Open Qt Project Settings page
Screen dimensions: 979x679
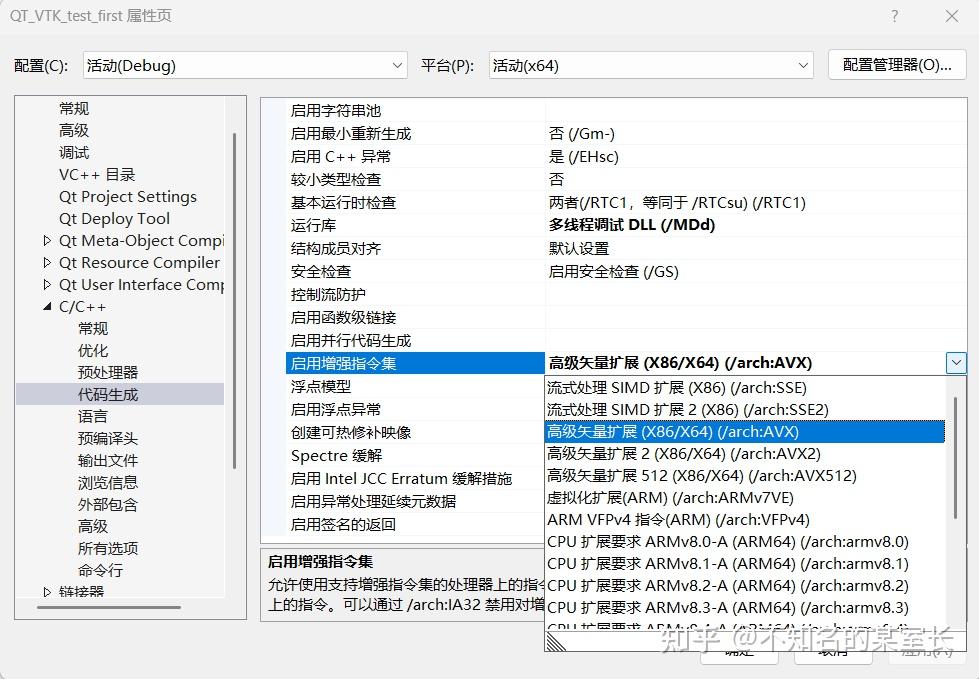point(127,197)
